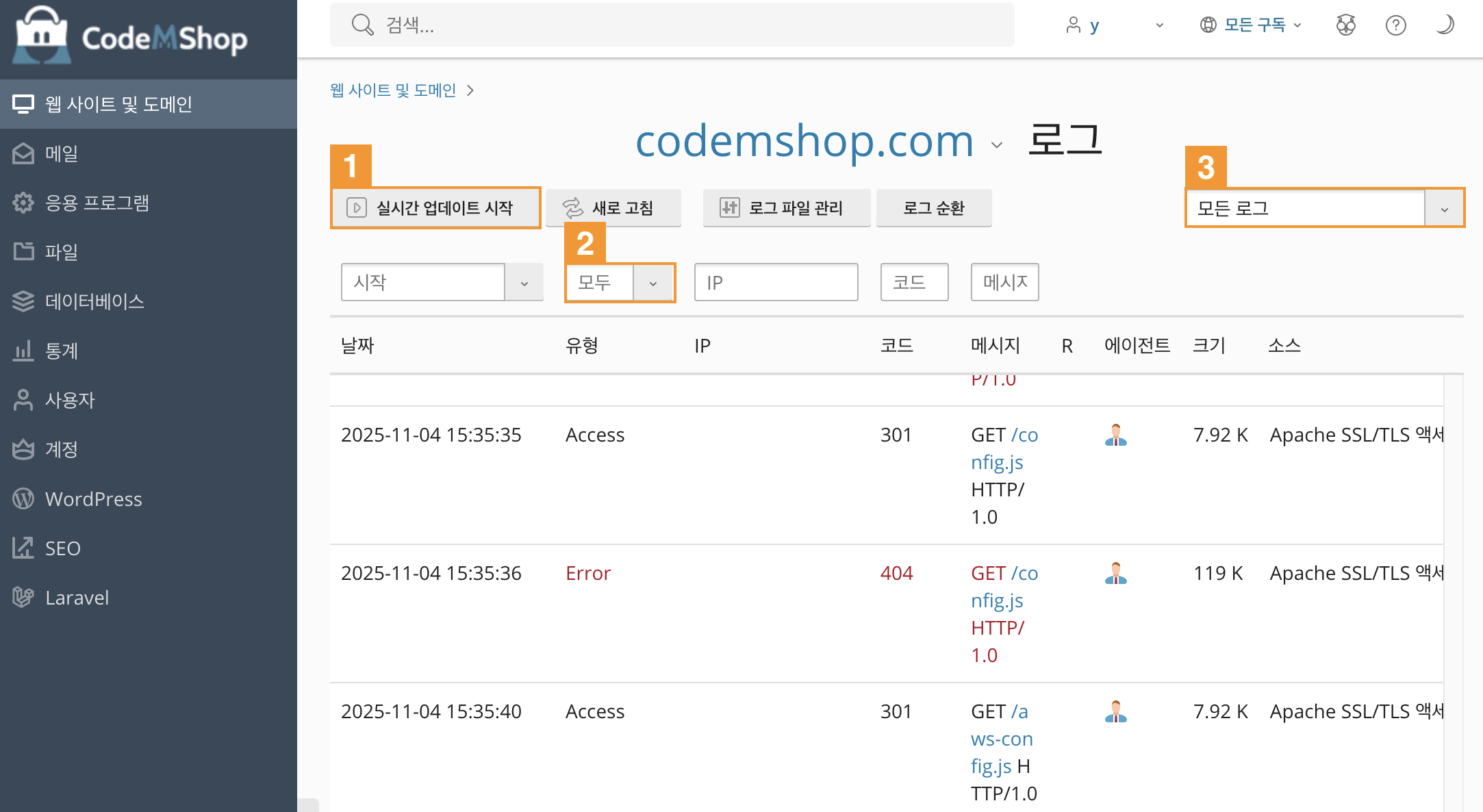Toggle dark mode moon icon
1483x812 pixels.
click(1444, 25)
